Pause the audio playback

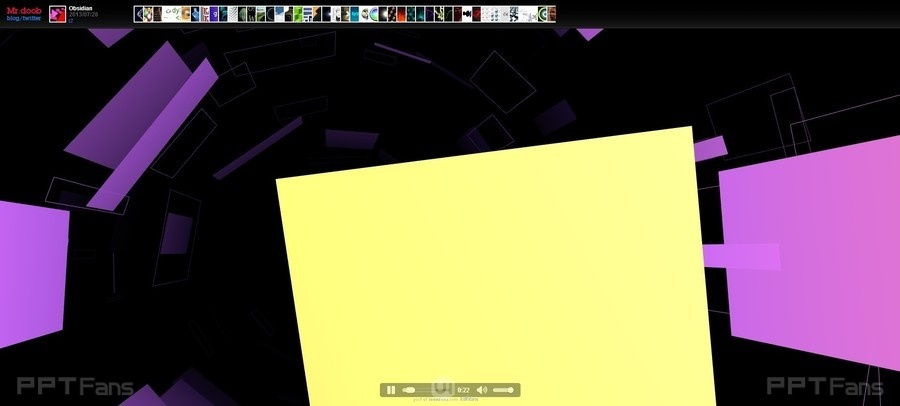391,390
